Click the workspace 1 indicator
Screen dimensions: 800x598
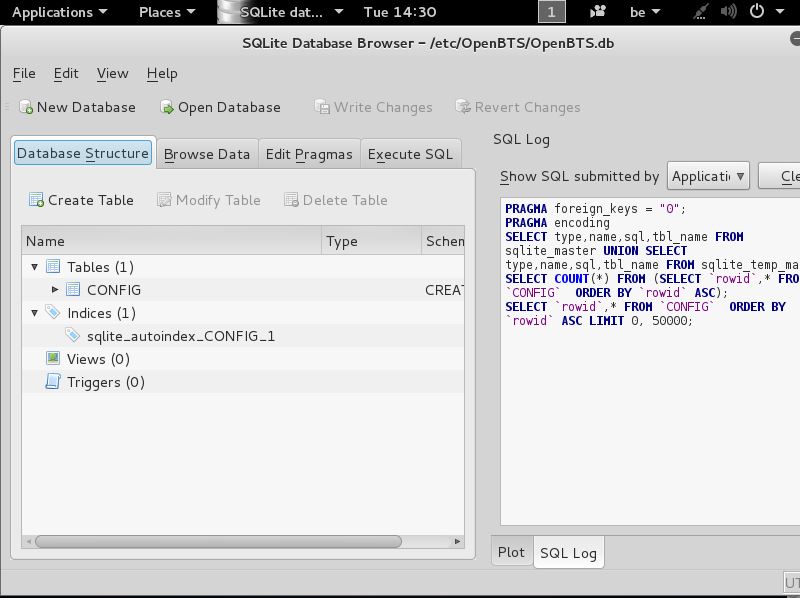(552, 12)
